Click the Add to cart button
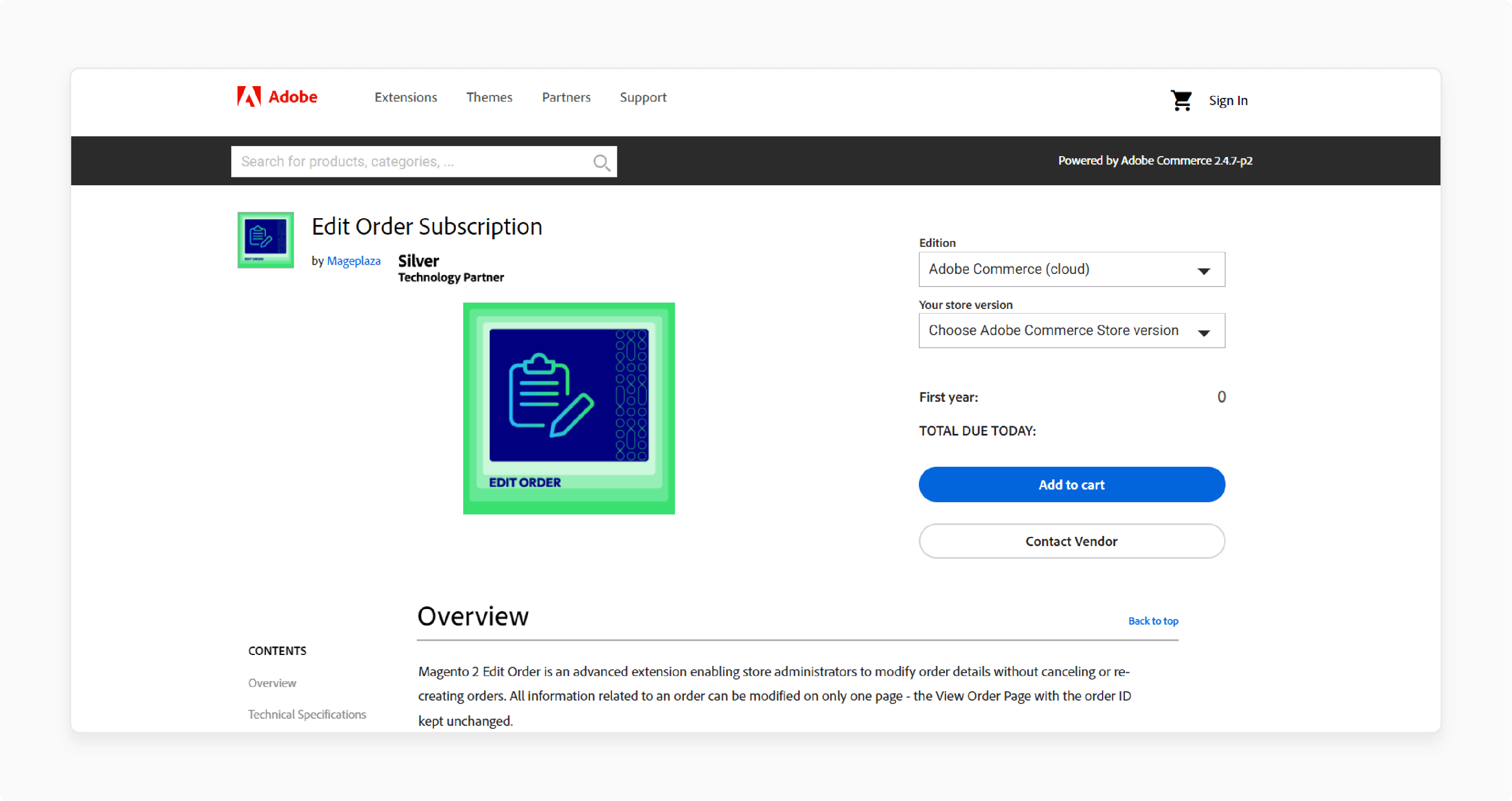Image resolution: width=1512 pixels, height=801 pixels. pos(1071,485)
